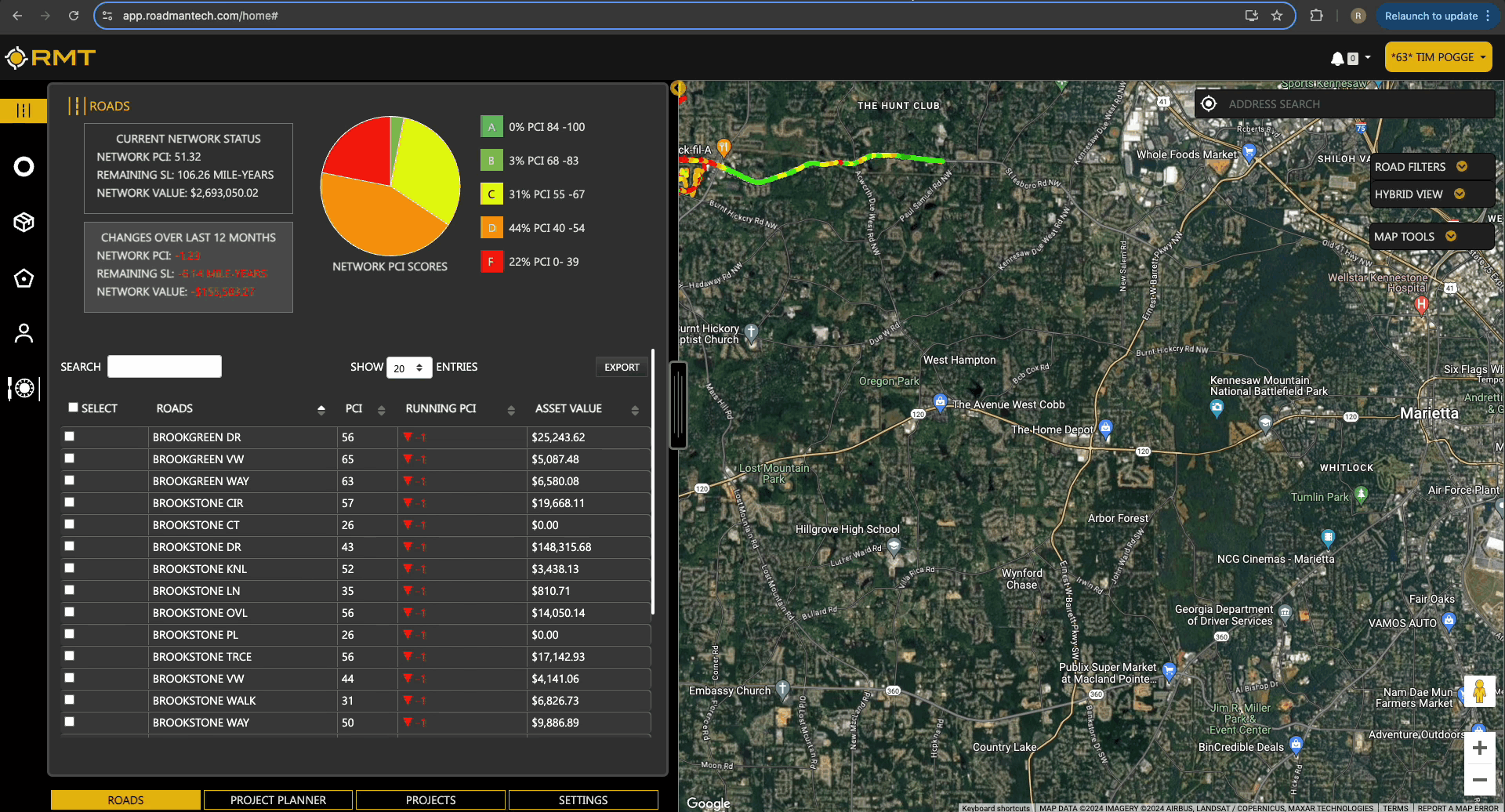The height and width of the screenshot is (812, 1505).
Task: Switch to the PROJECT PLANNER tab
Action: [278, 800]
